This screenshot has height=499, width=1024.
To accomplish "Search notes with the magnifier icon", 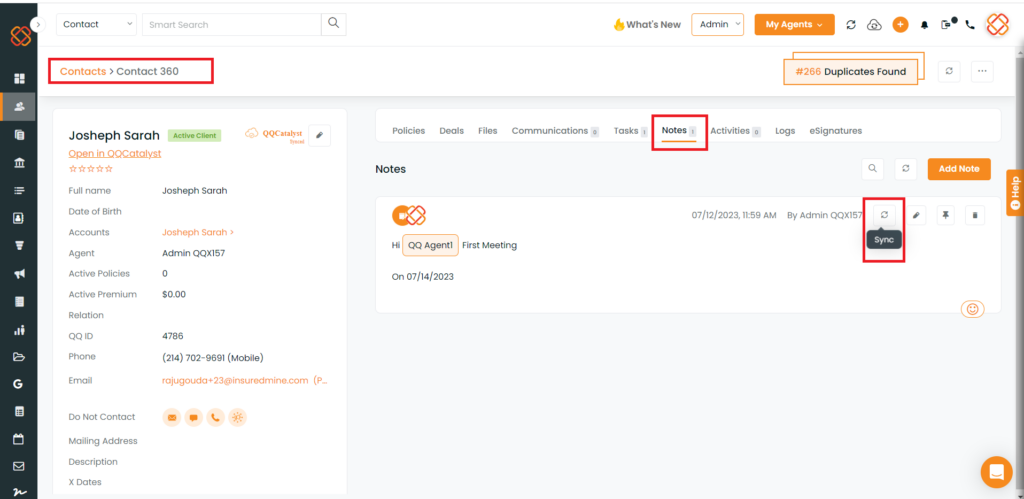I will click(873, 169).
